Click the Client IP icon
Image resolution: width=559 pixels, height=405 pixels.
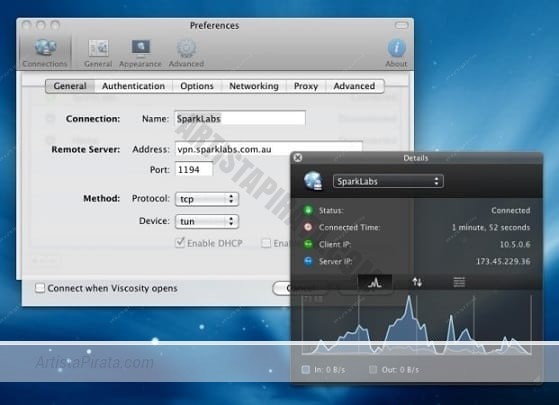pyautogui.click(x=308, y=244)
